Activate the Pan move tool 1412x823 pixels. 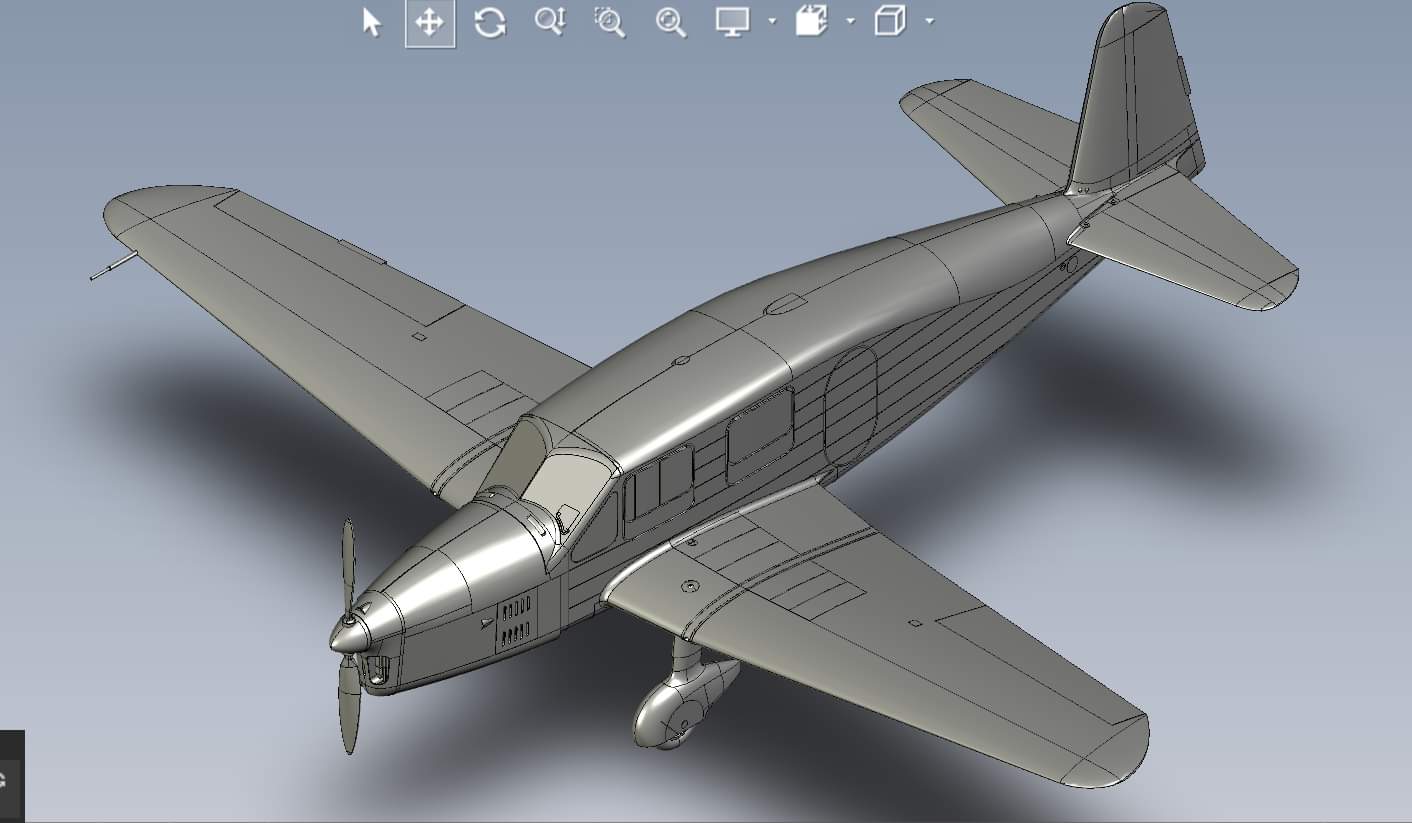pos(430,23)
